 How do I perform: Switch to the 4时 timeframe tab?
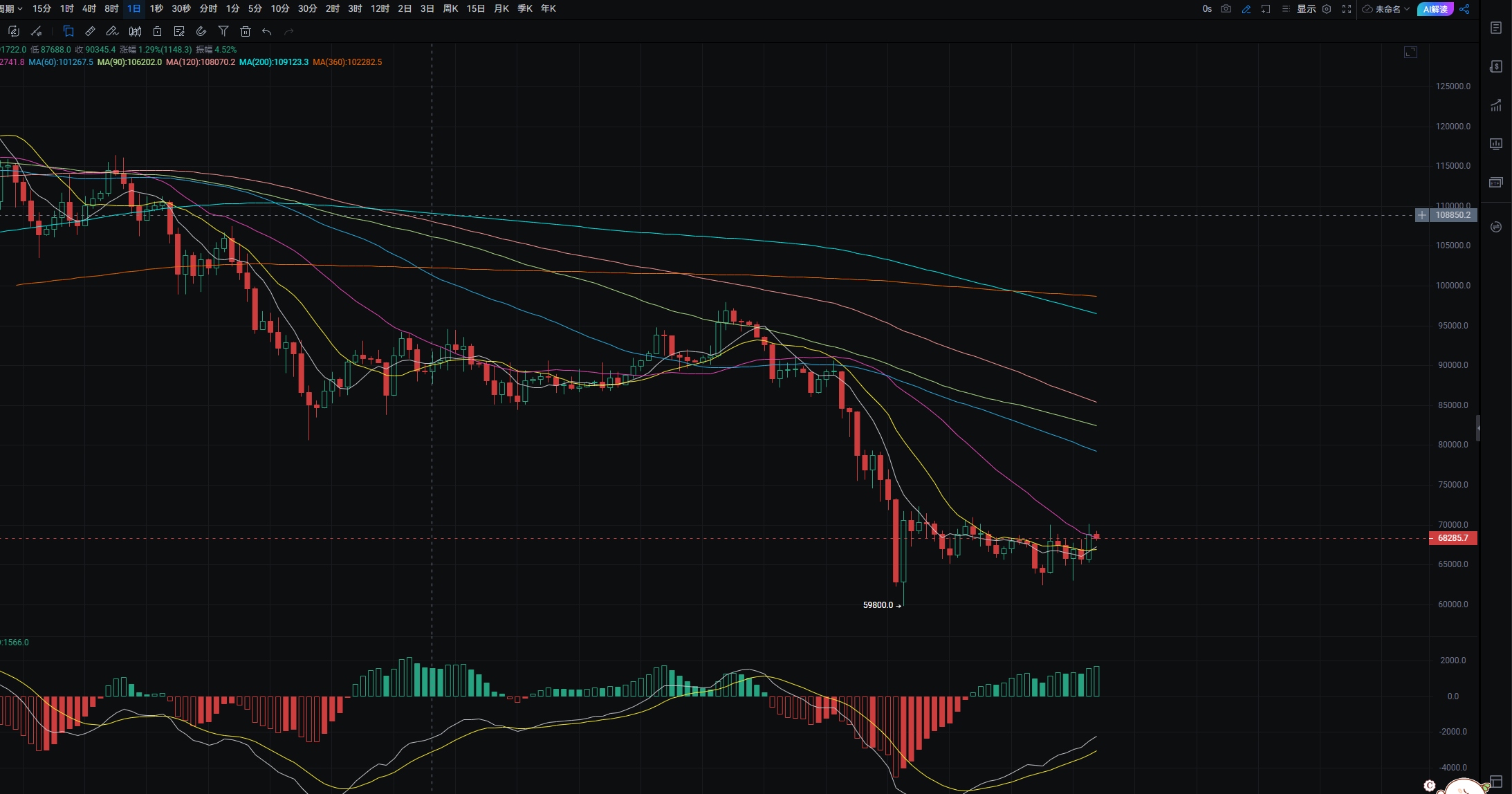point(89,8)
